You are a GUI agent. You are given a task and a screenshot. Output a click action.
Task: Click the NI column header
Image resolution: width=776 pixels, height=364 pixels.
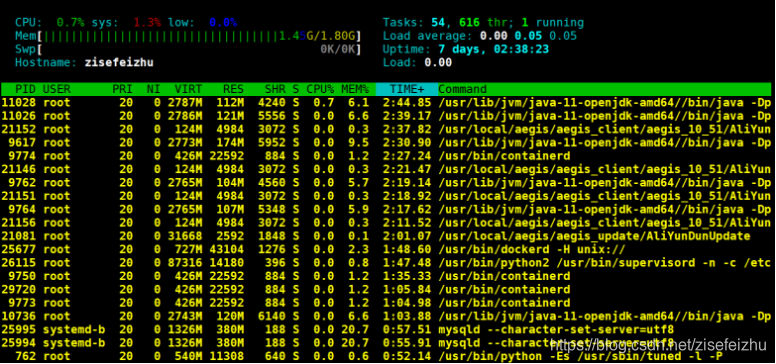pyautogui.click(x=154, y=90)
